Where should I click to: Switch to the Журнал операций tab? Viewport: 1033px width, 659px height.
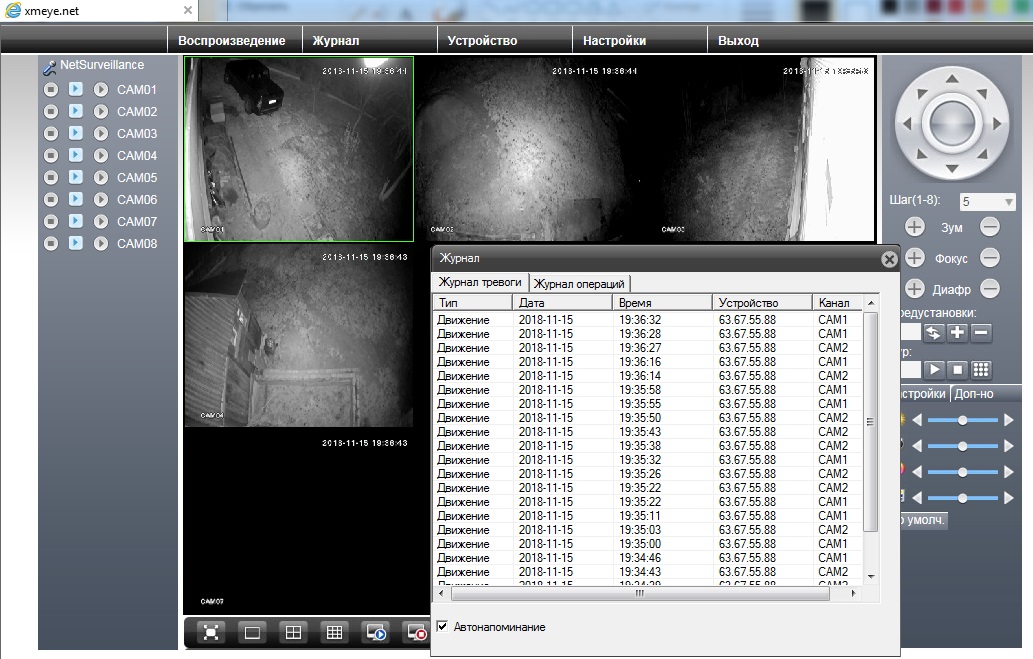coord(580,284)
